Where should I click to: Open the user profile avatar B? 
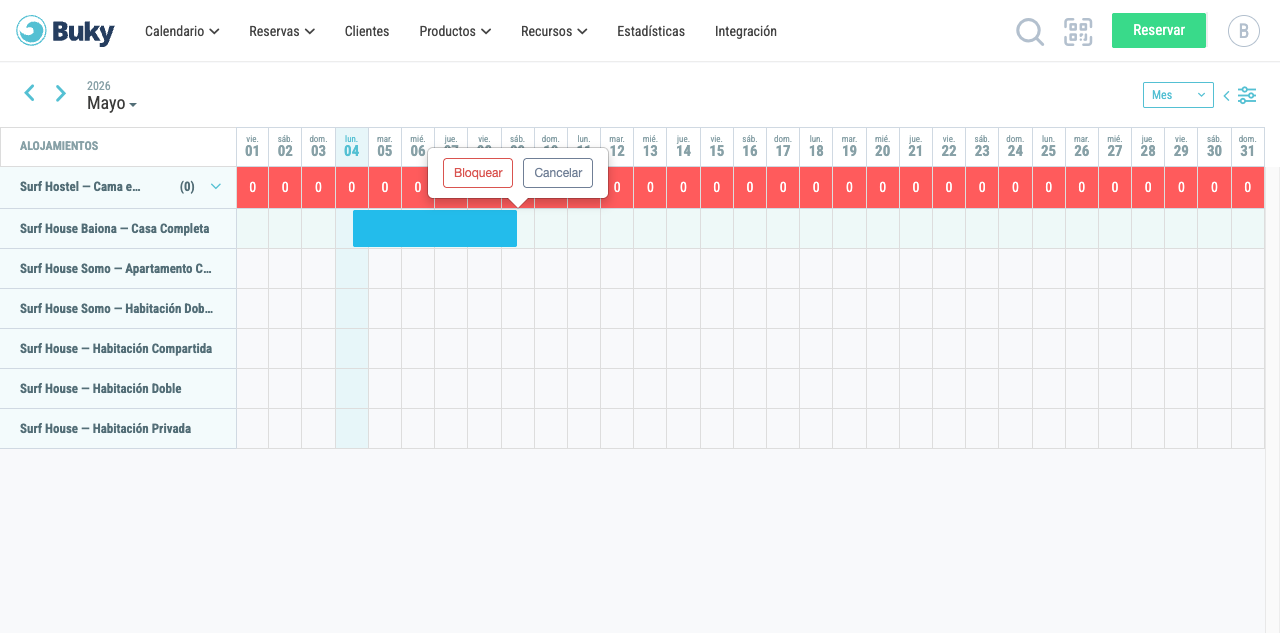tap(1243, 31)
